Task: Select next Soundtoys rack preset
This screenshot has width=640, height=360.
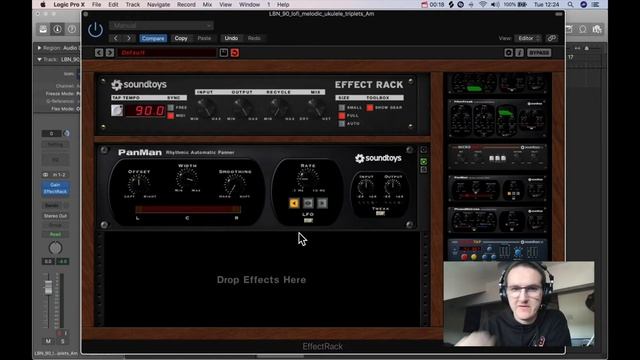Action: click(110, 53)
